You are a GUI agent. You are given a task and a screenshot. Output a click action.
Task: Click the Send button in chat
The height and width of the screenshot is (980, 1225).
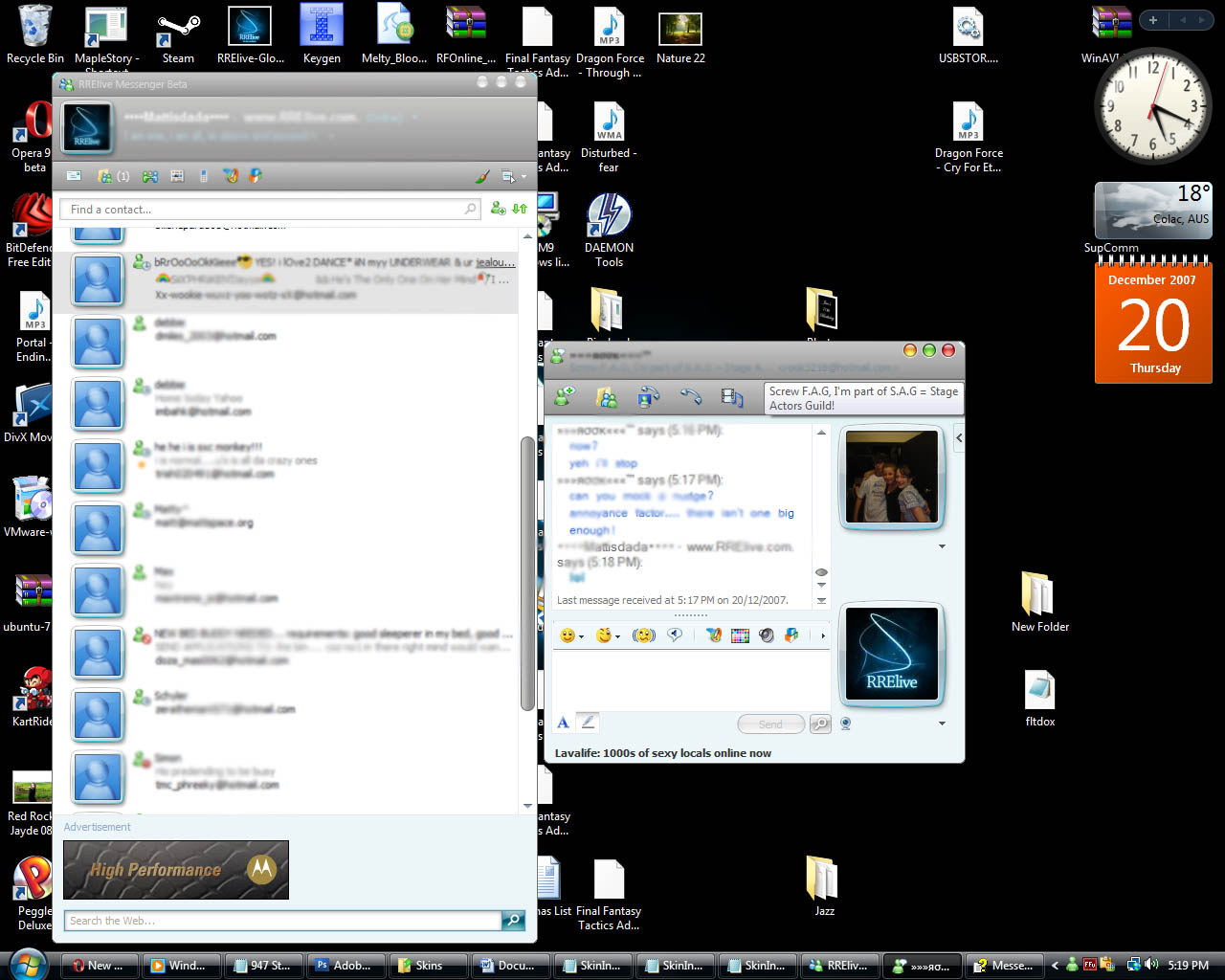click(770, 724)
